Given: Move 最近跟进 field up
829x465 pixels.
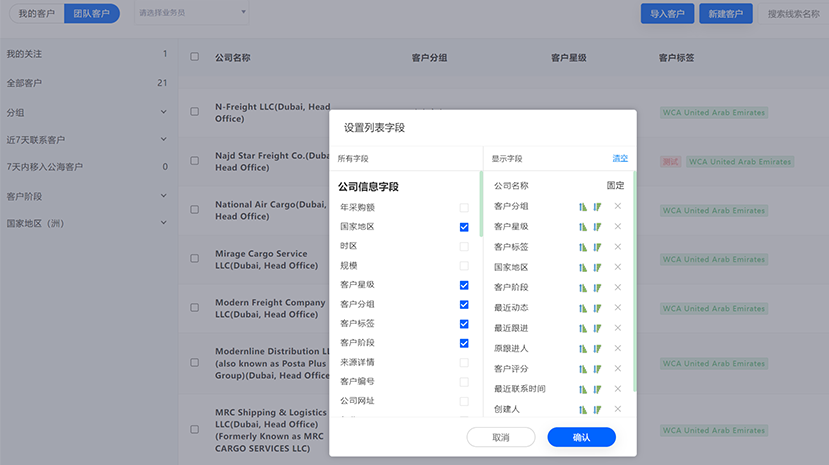Looking at the screenshot, I should coord(583,328).
